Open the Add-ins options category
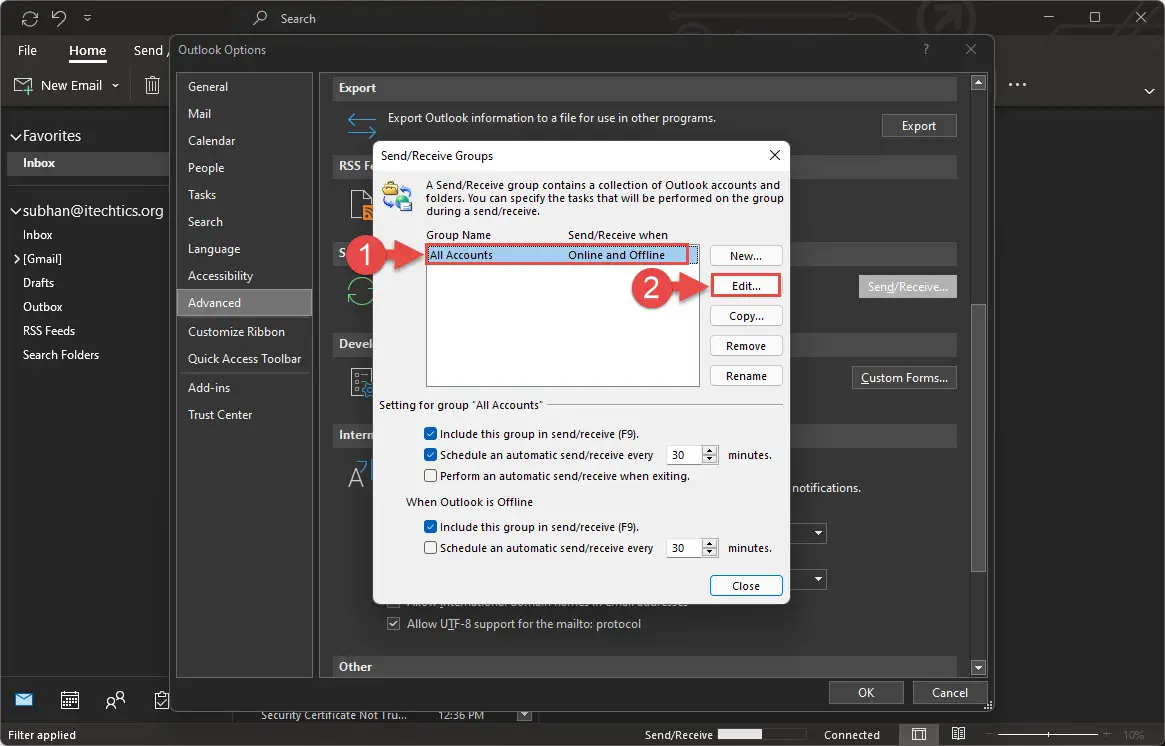 244,388
